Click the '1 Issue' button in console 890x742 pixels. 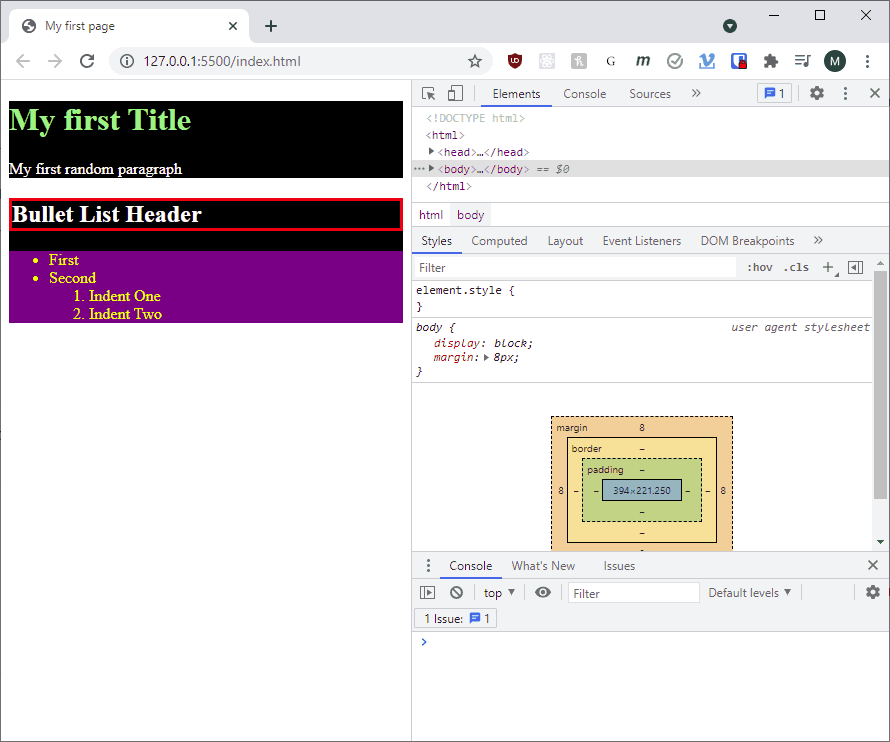tap(456, 619)
